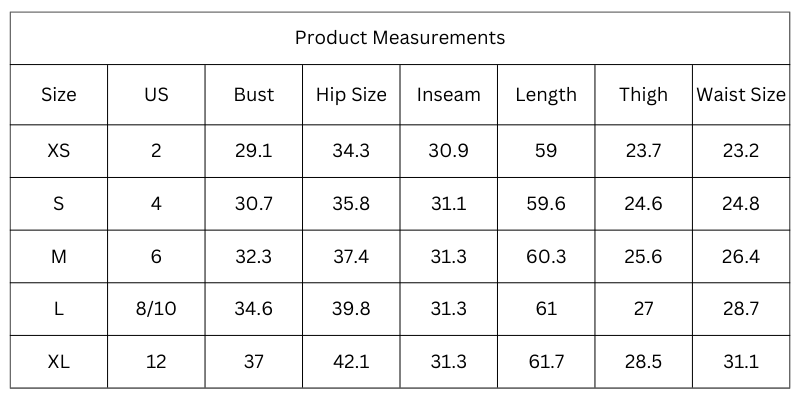Select the Bust column header
Screen dimensions: 800x400
tap(253, 95)
